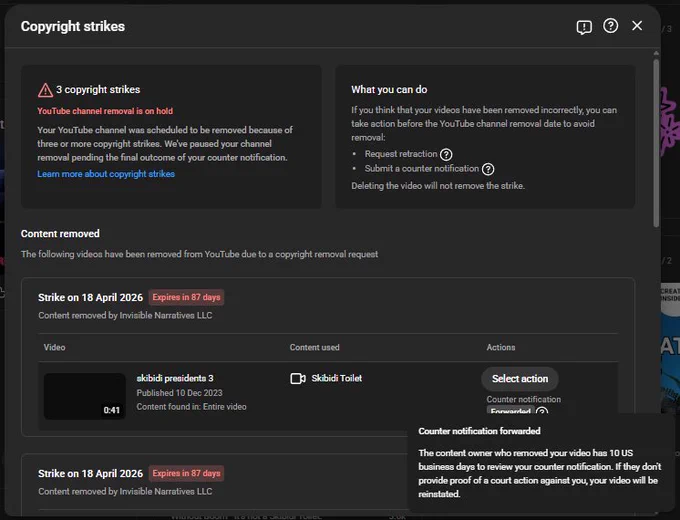Click the skibidi presidents 3 video title
The width and height of the screenshot is (680, 520).
175,378
